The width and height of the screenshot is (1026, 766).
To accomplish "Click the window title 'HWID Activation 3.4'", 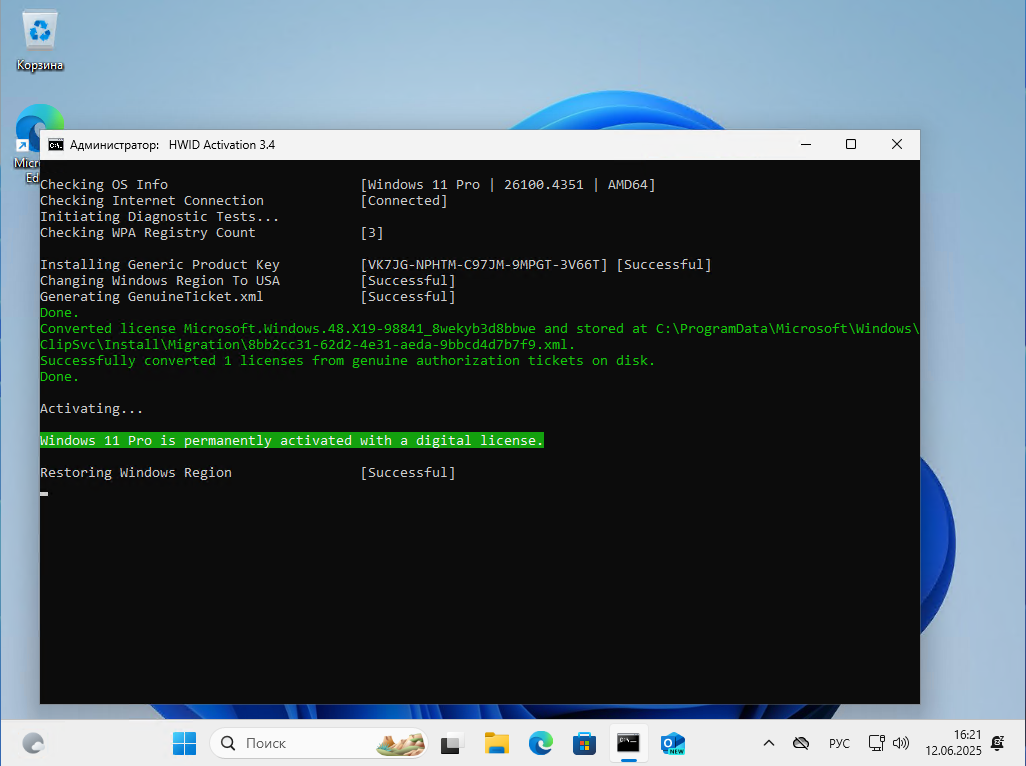I will tap(222, 145).
